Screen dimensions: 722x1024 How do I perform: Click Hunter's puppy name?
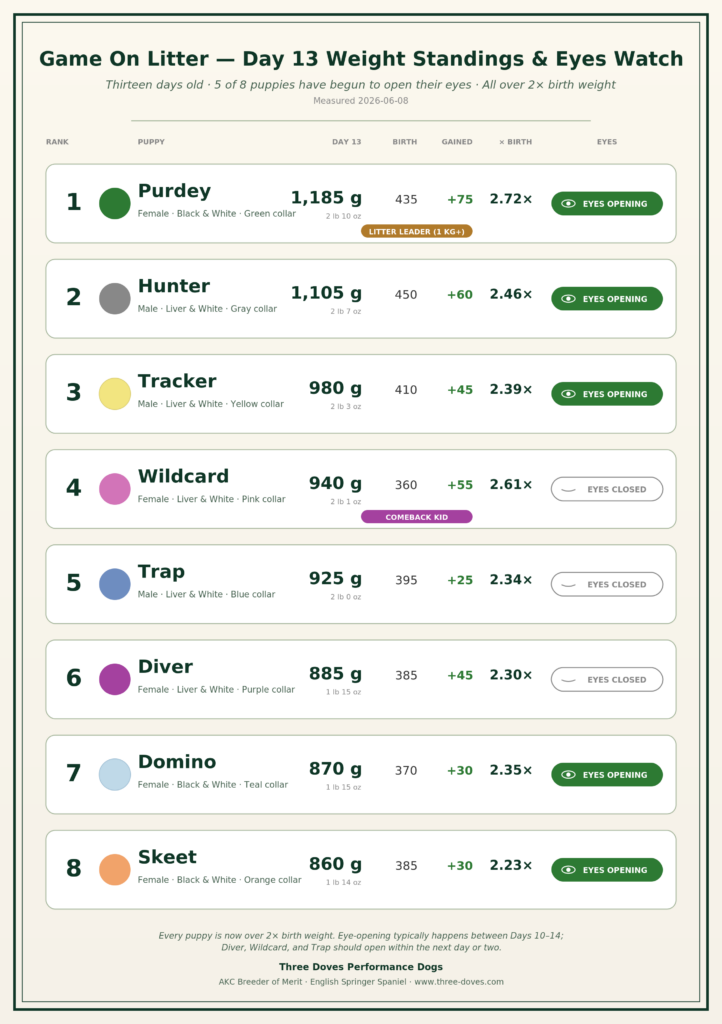tap(174, 286)
